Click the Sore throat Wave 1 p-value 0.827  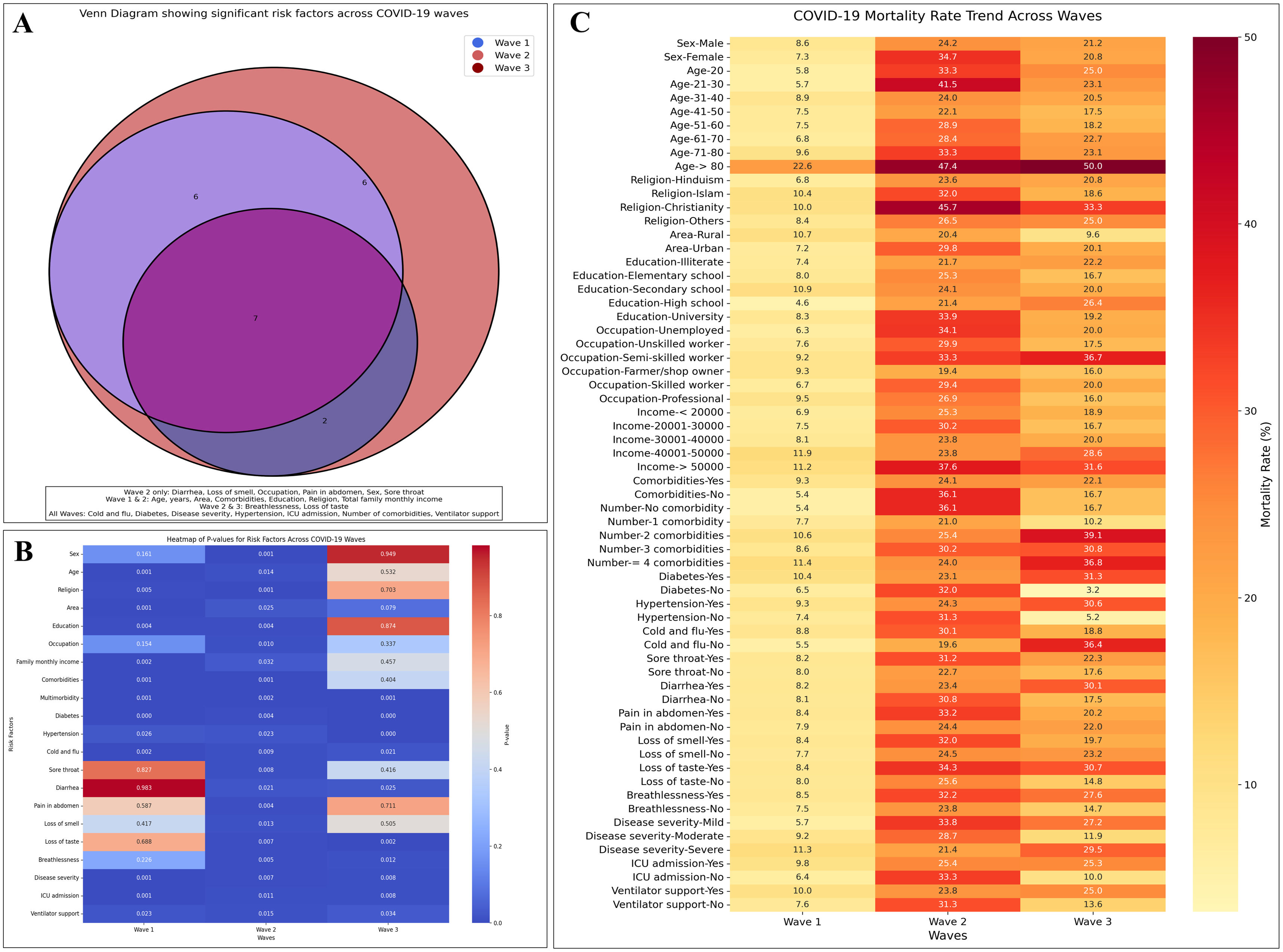pos(144,770)
